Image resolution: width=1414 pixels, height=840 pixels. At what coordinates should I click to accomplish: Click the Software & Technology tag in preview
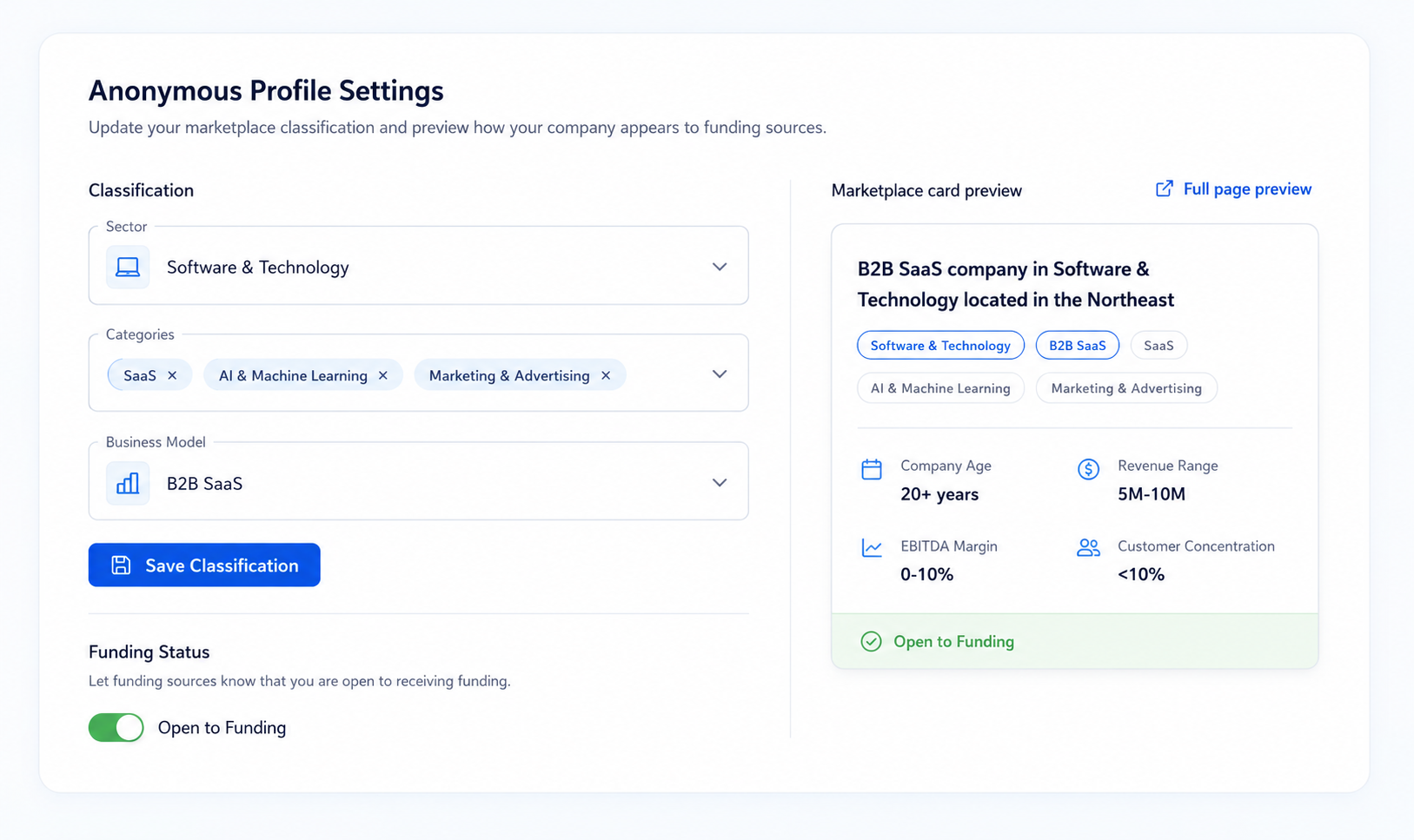[x=940, y=346]
